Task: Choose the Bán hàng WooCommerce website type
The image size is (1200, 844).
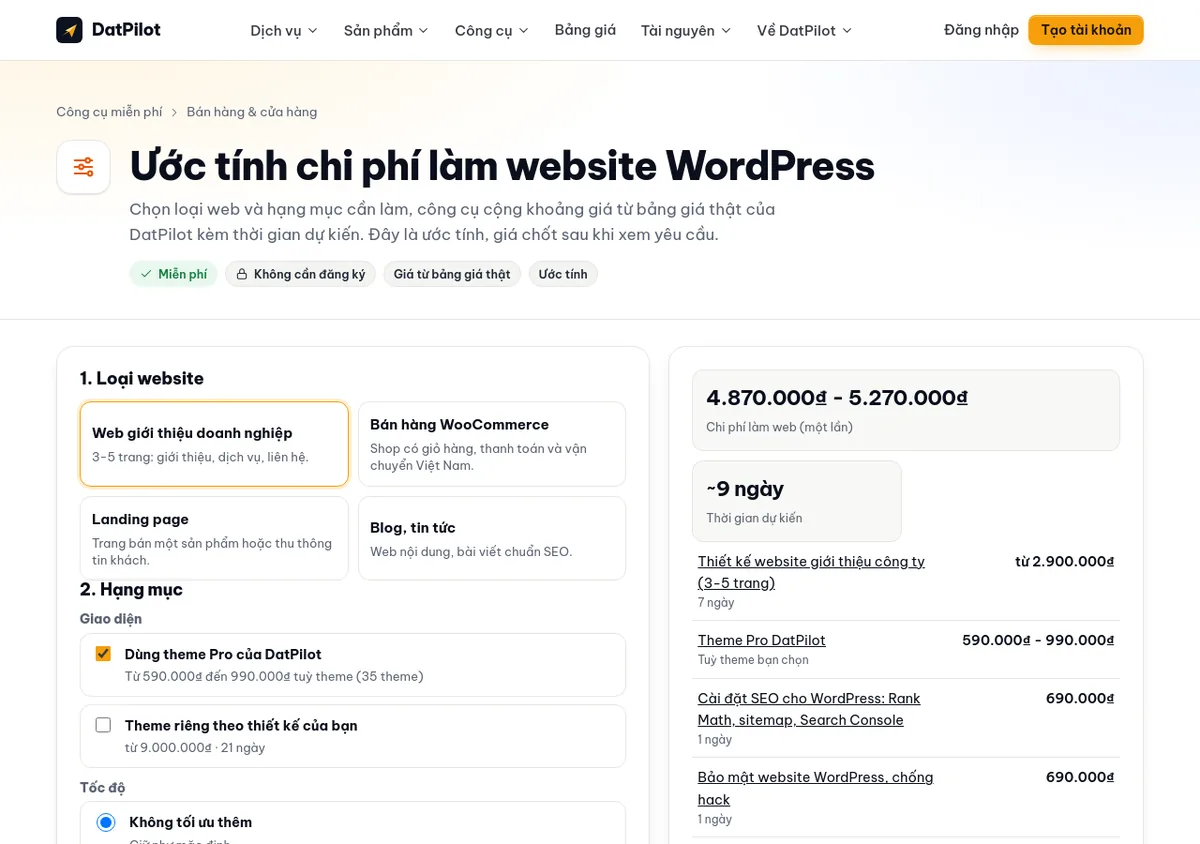Action: [x=492, y=444]
